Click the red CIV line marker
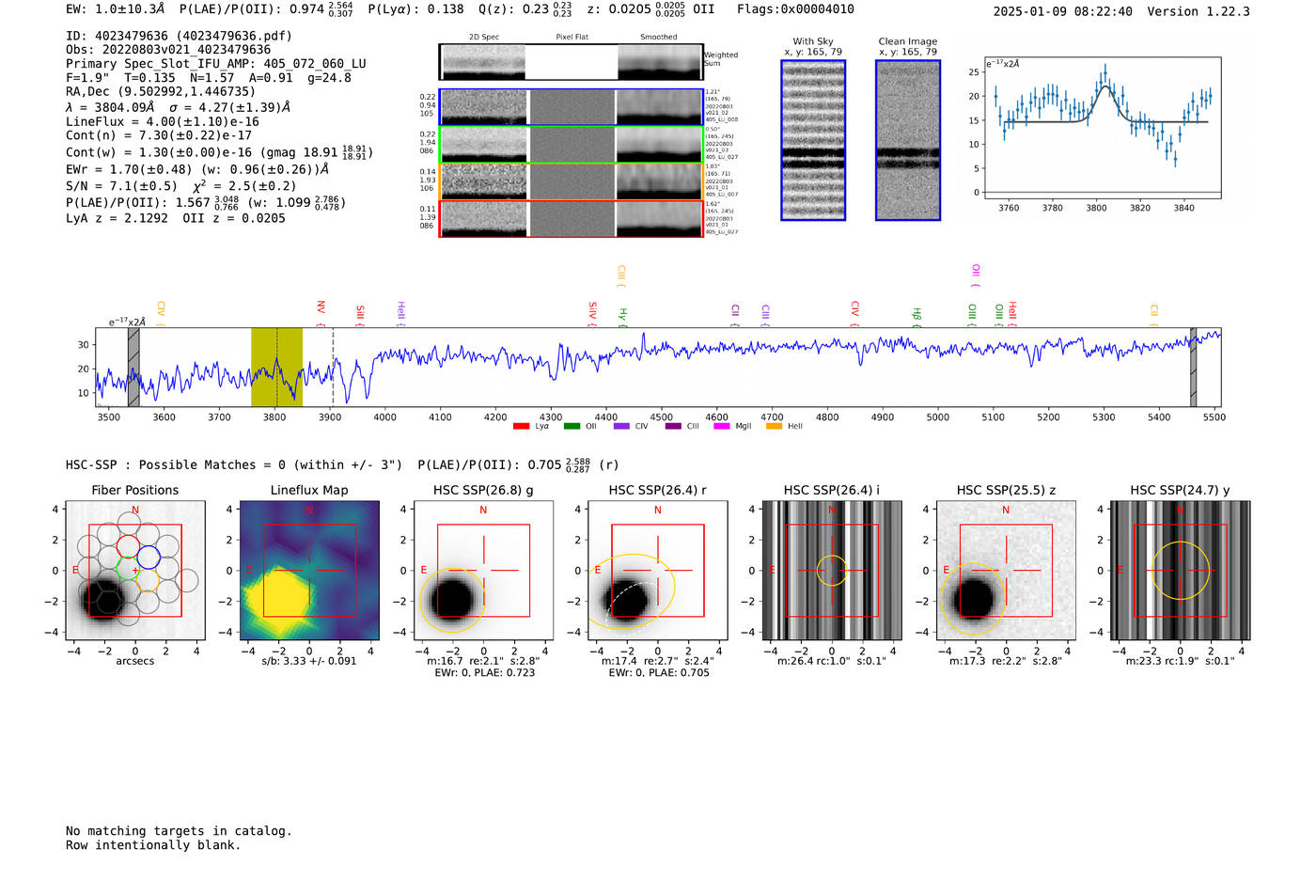Viewport: 1316px width, 896px height. [854, 313]
